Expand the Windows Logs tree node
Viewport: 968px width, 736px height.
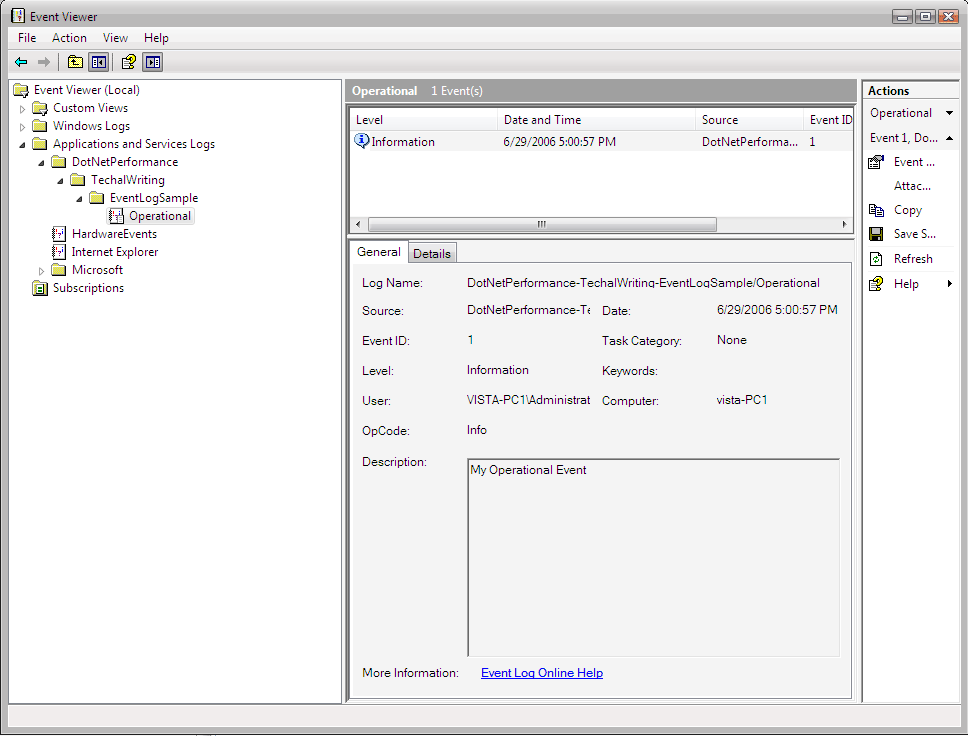point(23,127)
